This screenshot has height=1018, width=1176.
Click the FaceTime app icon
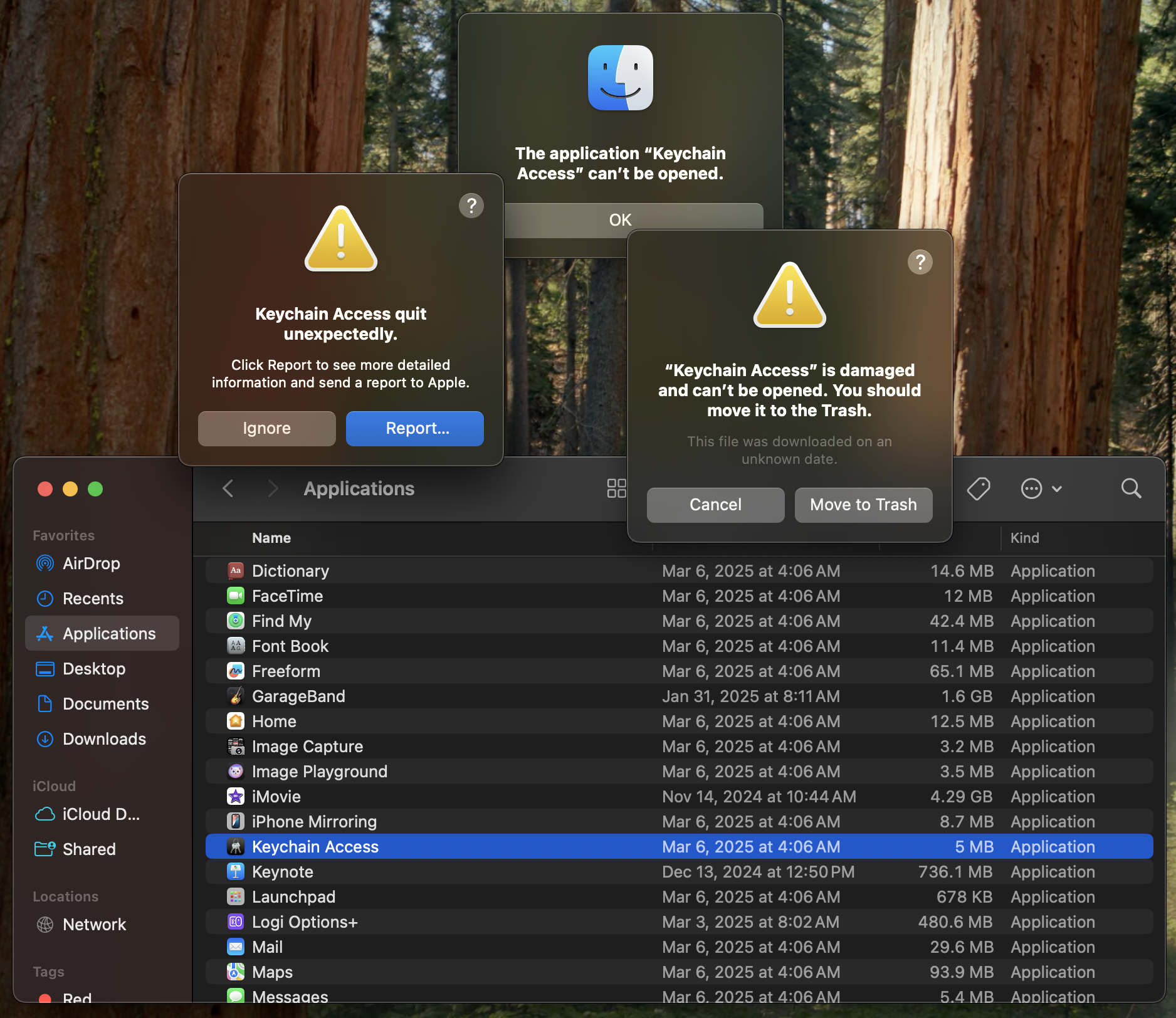[x=236, y=596]
